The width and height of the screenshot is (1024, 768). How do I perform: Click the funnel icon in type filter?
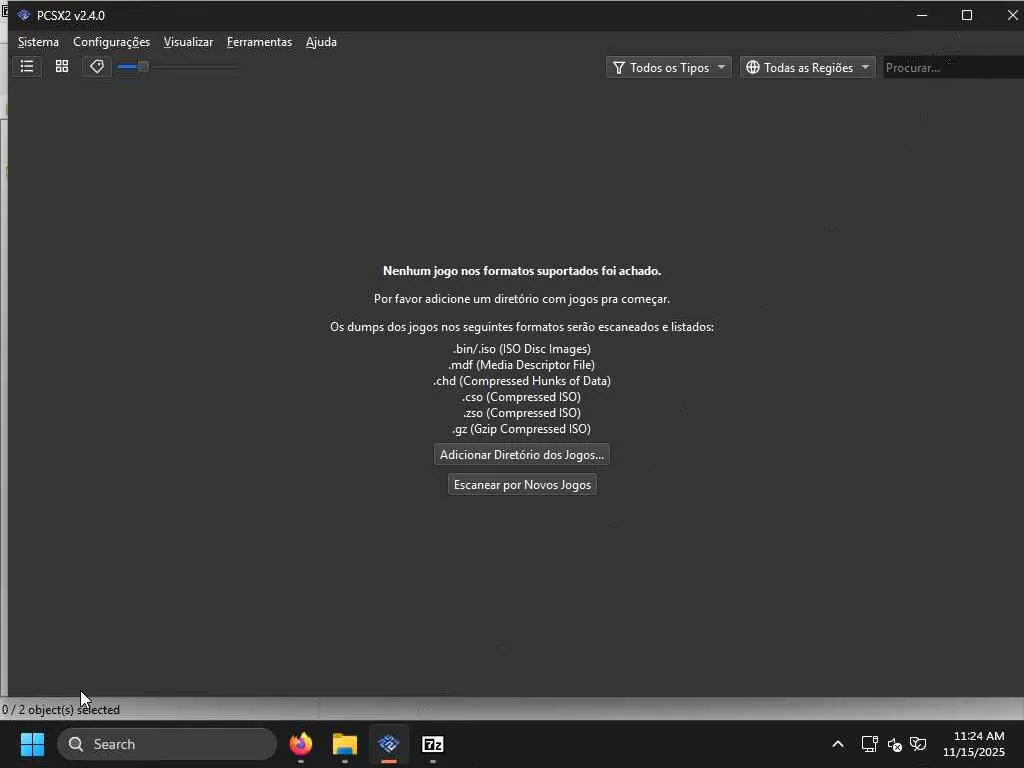[619, 67]
